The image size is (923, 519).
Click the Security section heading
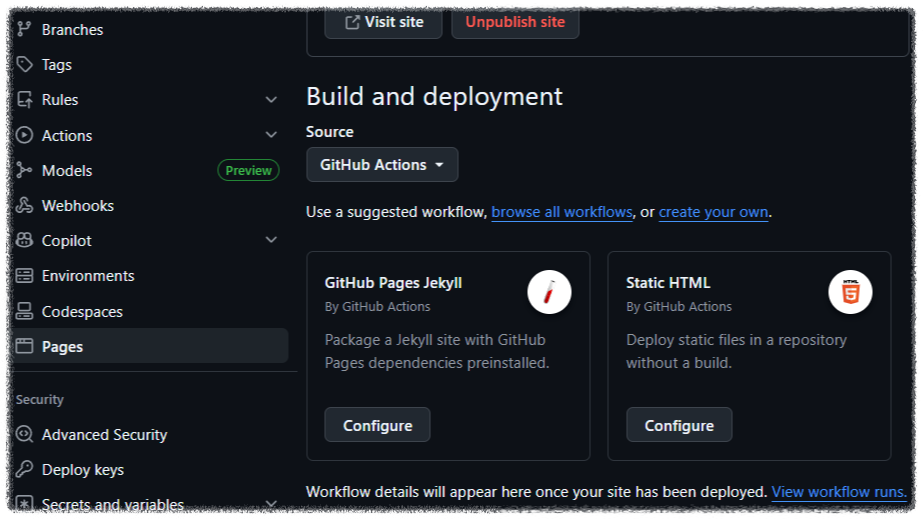pyautogui.click(x=39, y=400)
